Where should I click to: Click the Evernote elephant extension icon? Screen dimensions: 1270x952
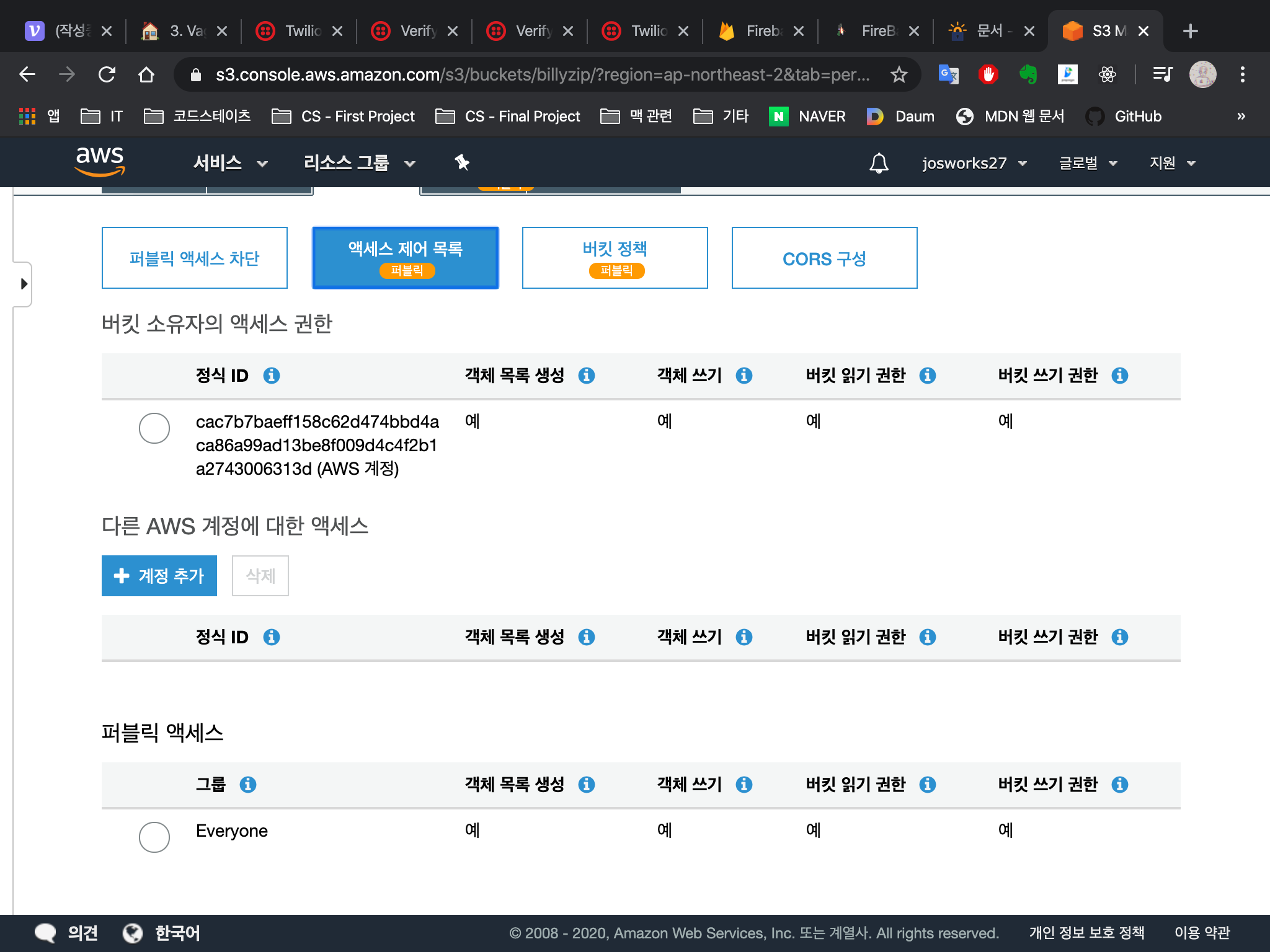(1028, 75)
